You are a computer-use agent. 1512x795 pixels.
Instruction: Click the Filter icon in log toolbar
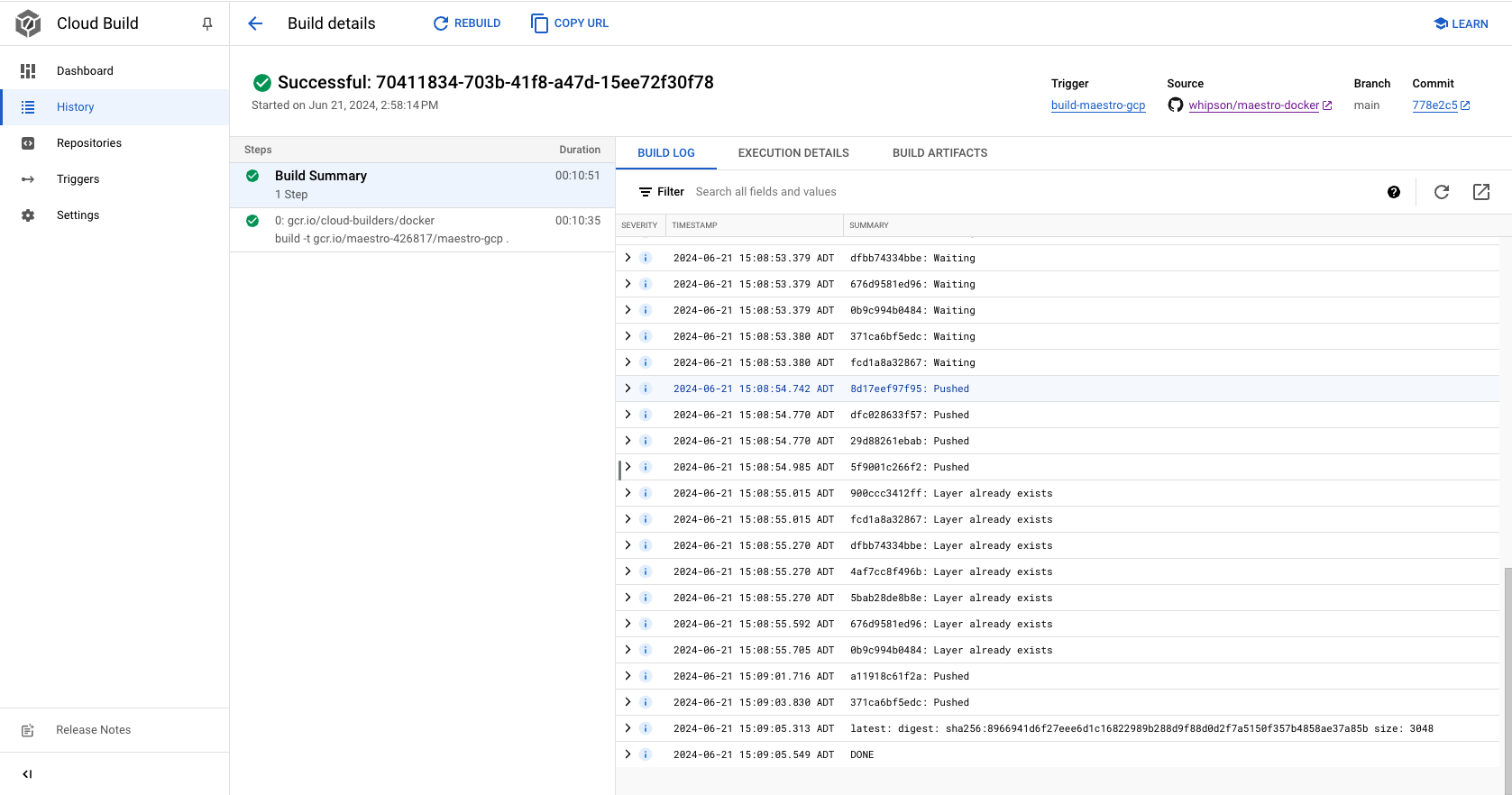click(x=646, y=192)
